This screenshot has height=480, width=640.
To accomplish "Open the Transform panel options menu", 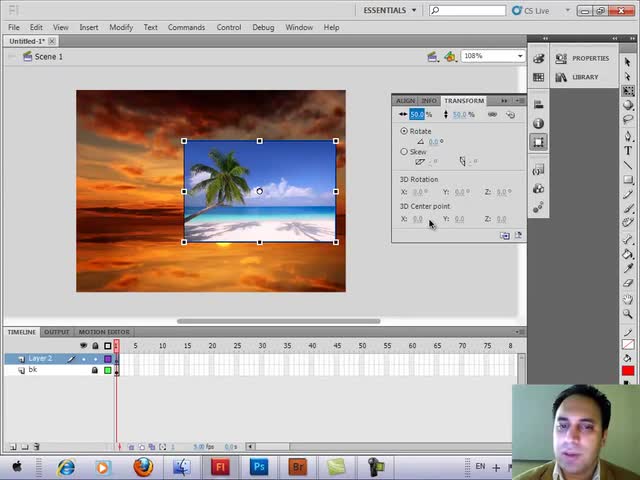I will (519, 101).
